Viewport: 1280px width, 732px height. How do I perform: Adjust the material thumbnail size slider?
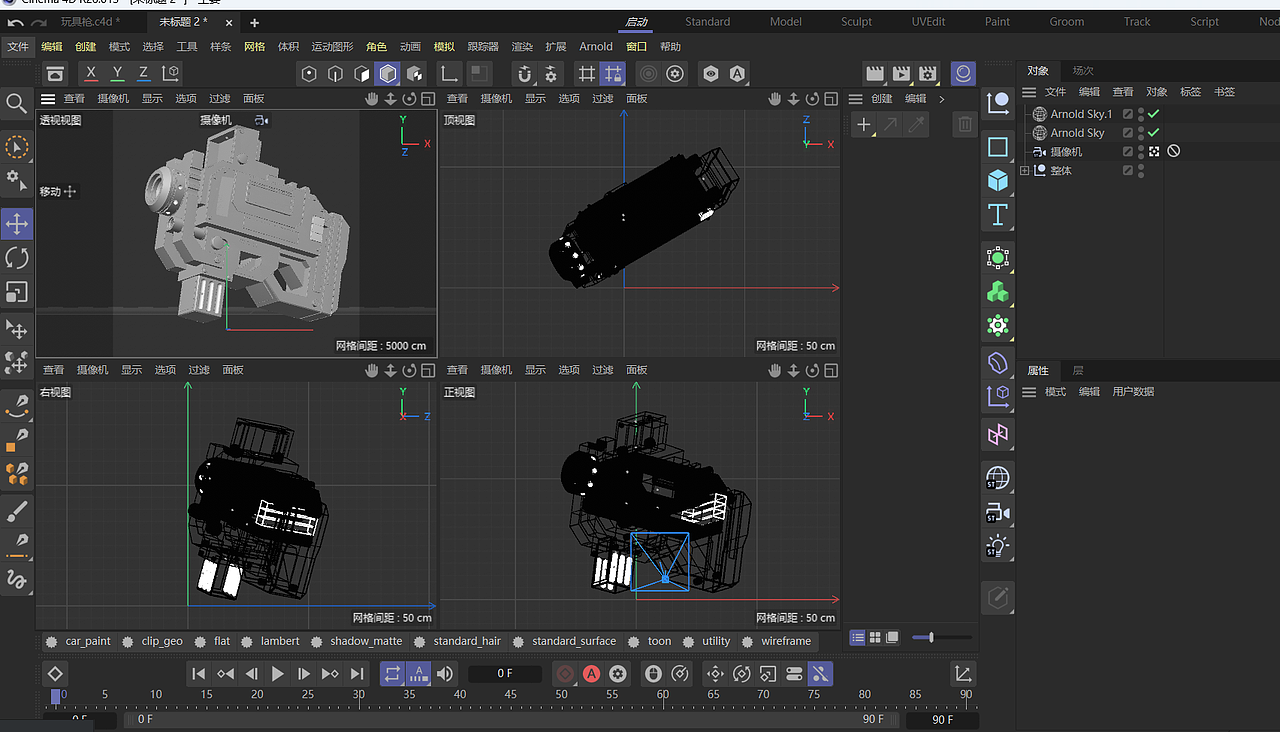[931, 637]
